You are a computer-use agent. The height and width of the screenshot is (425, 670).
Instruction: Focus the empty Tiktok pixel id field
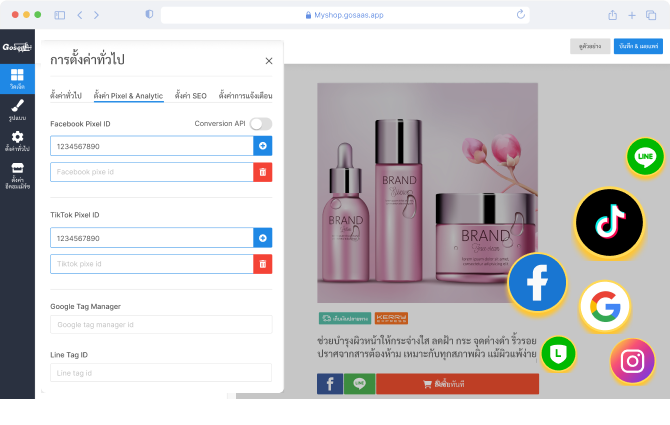pos(152,264)
